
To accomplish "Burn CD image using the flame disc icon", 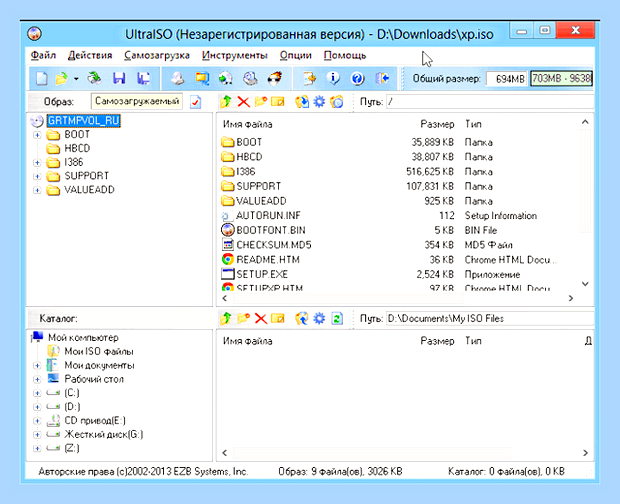I will (x=274, y=78).
